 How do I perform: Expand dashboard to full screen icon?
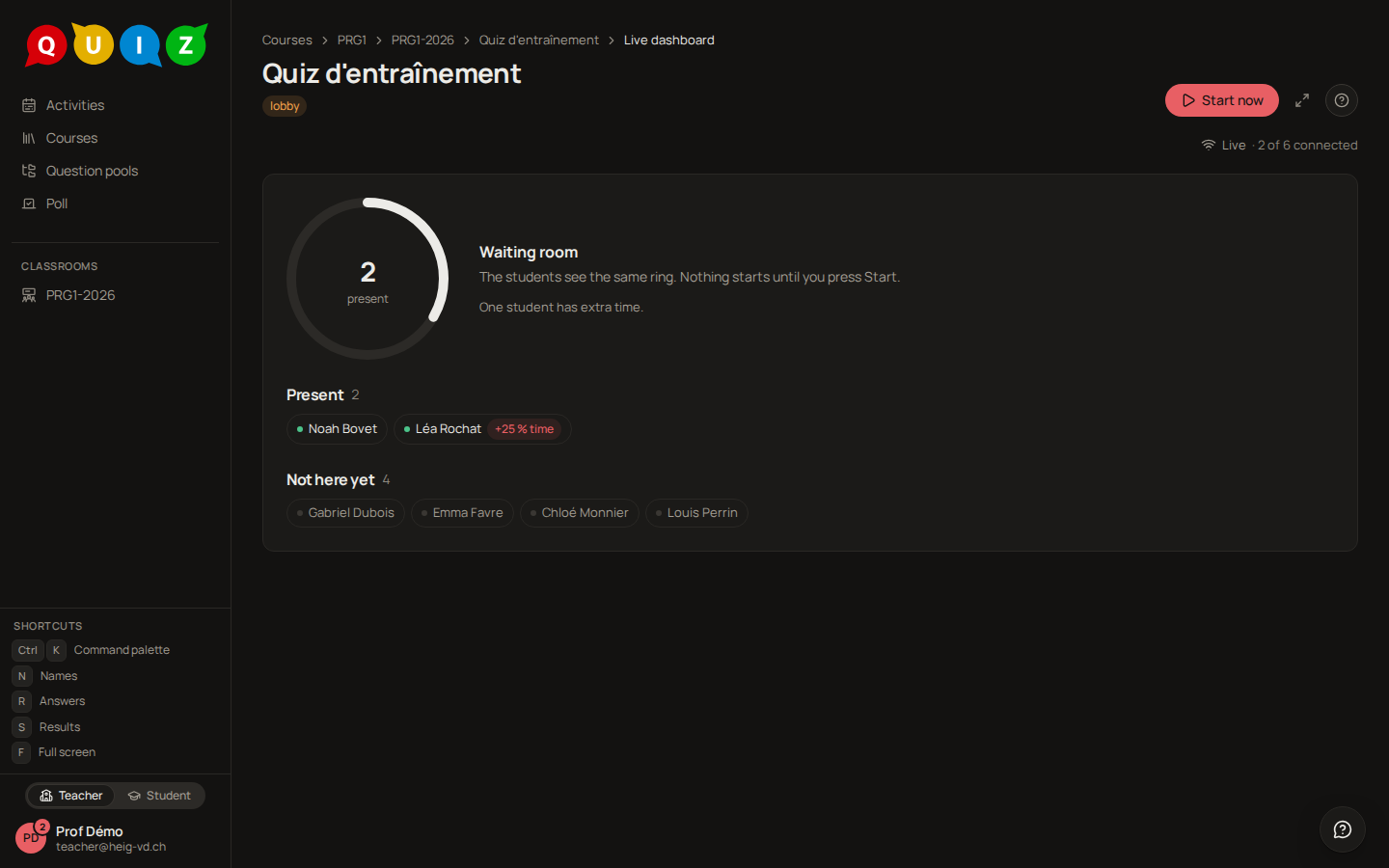pos(1302,100)
